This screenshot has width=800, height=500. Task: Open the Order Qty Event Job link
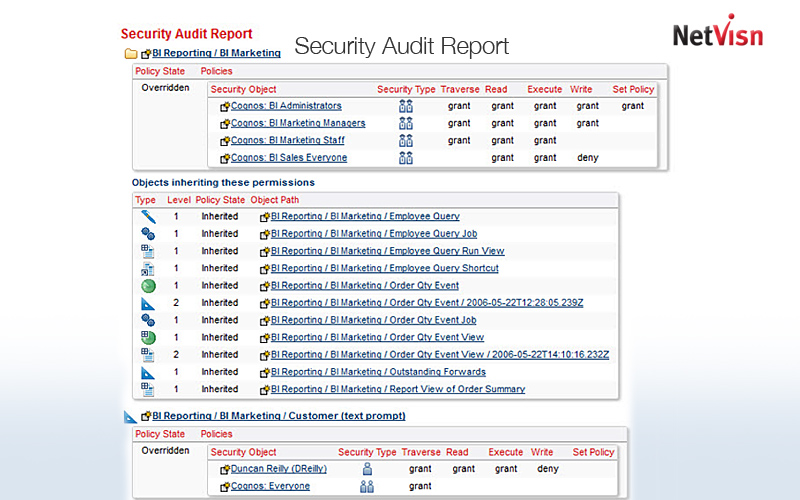(373, 320)
